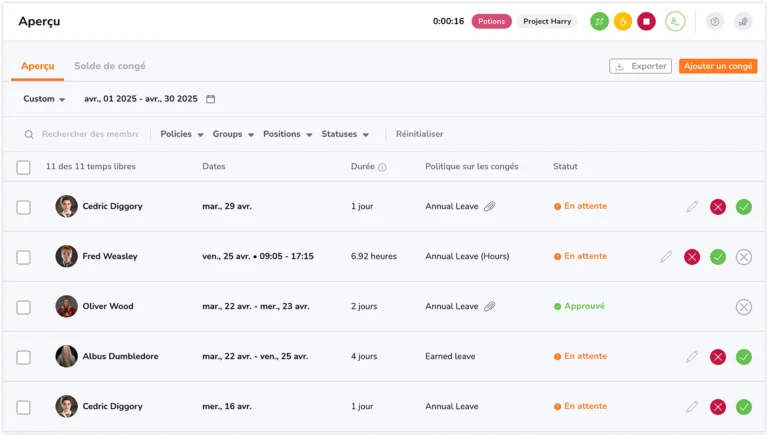Focus the Rechercher des membres search field

pyautogui.click(x=90, y=134)
